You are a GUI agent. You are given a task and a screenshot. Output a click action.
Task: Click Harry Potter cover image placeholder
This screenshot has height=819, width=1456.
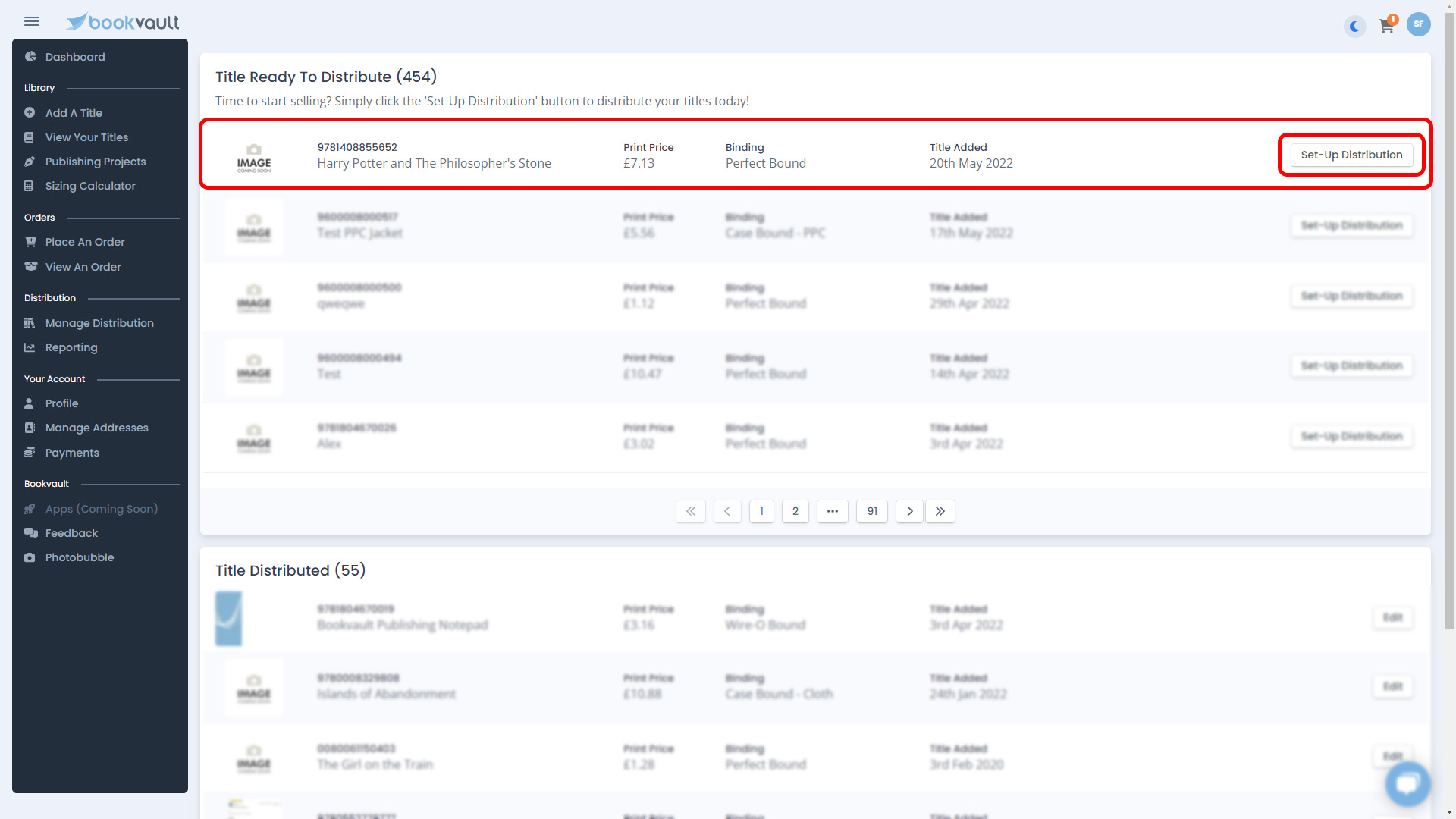point(254,157)
